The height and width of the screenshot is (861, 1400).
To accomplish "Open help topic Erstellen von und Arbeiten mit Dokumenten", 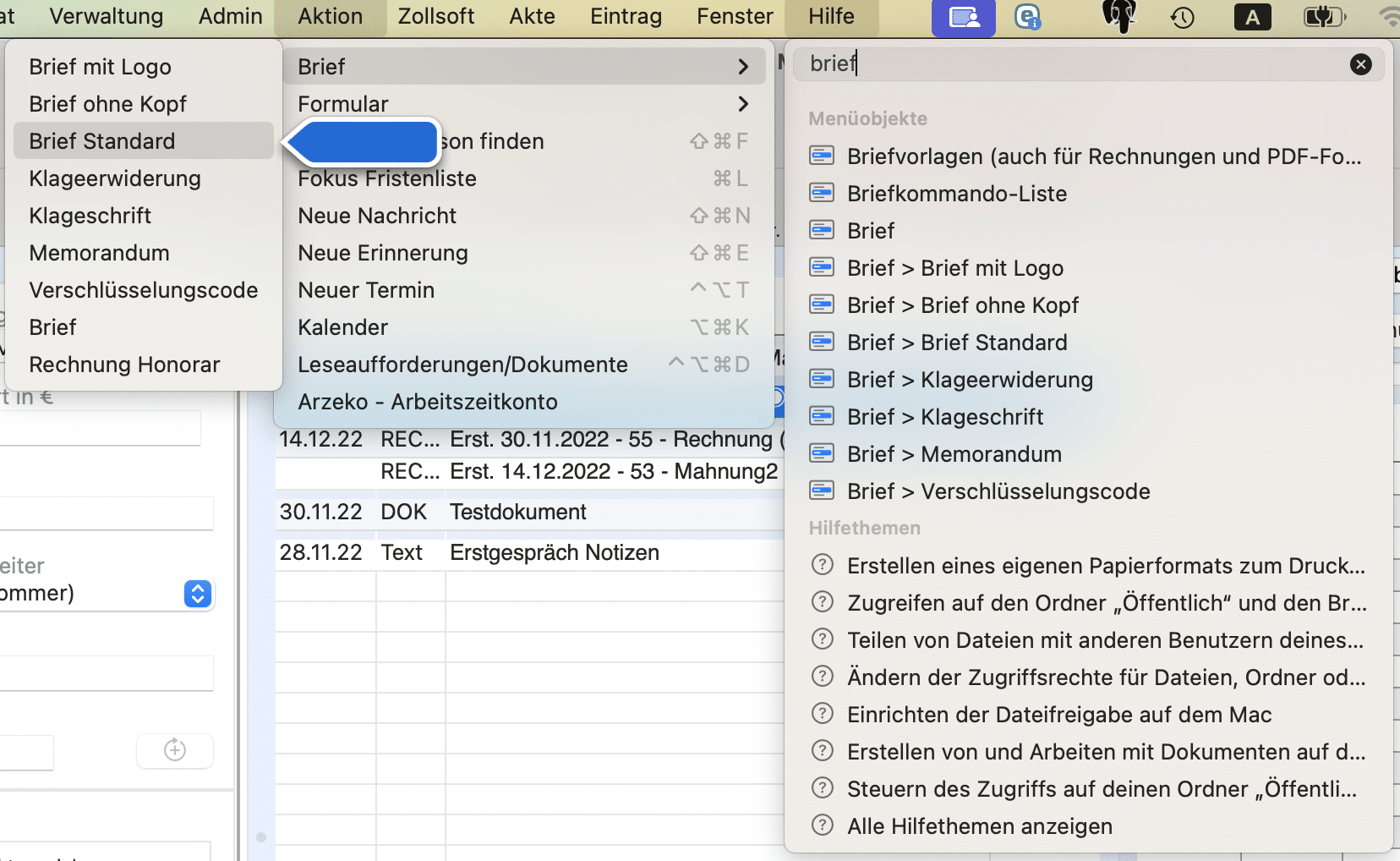I will (1088, 751).
